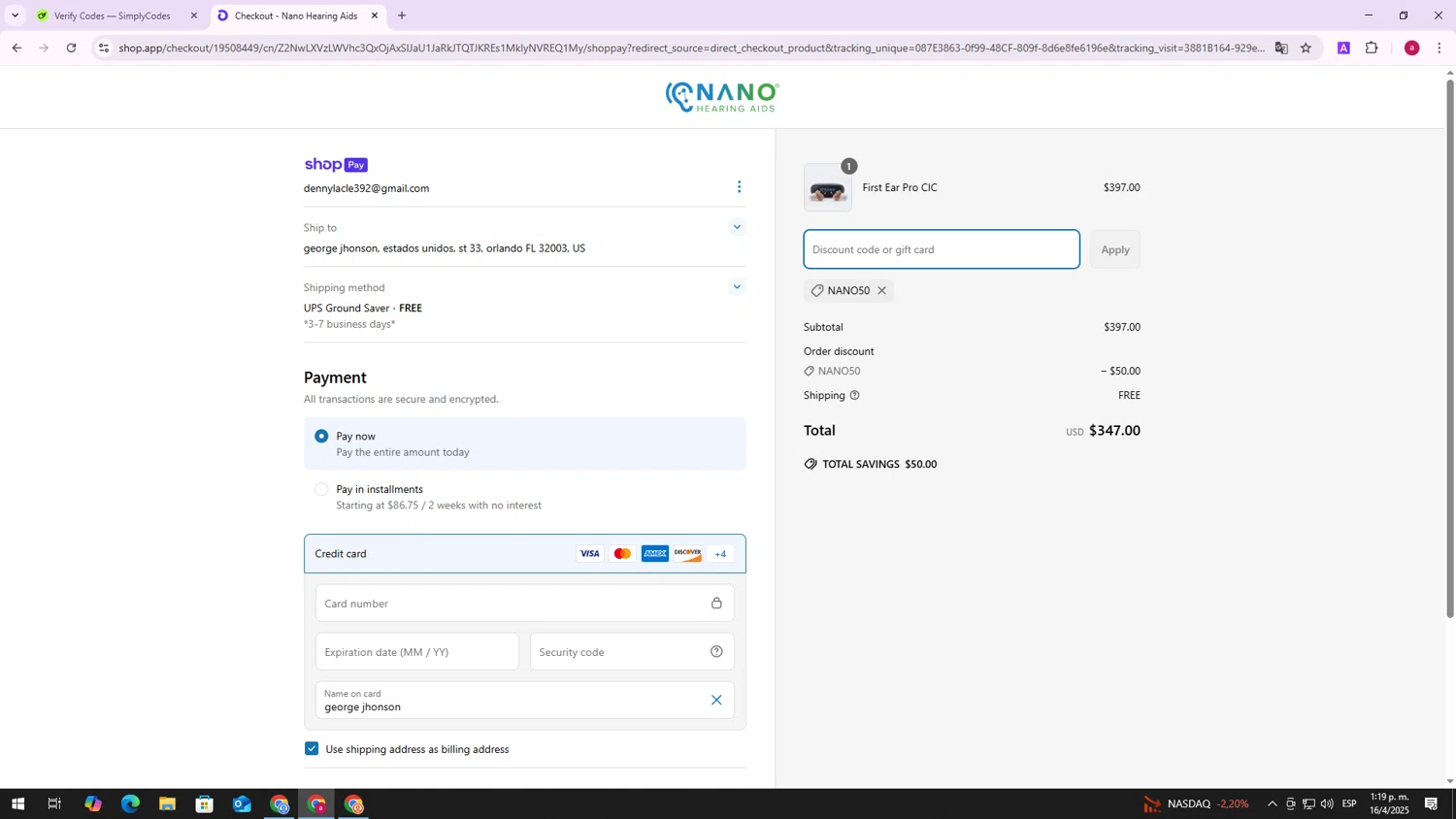Click the TOTAL SAVINGS $50.00 text

(879, 464)
